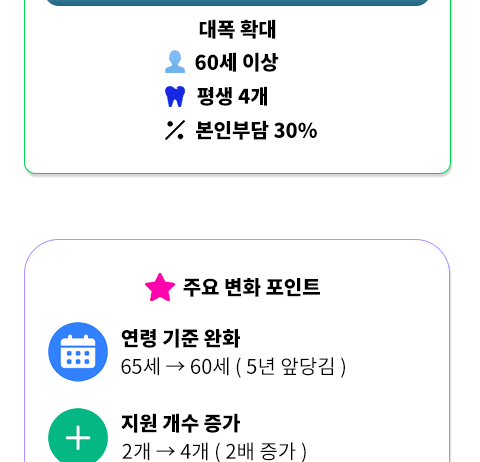Click the 주요 변화 포인트 heading
480x462 pixels.
pyautogui.click(x=252, y=287)
